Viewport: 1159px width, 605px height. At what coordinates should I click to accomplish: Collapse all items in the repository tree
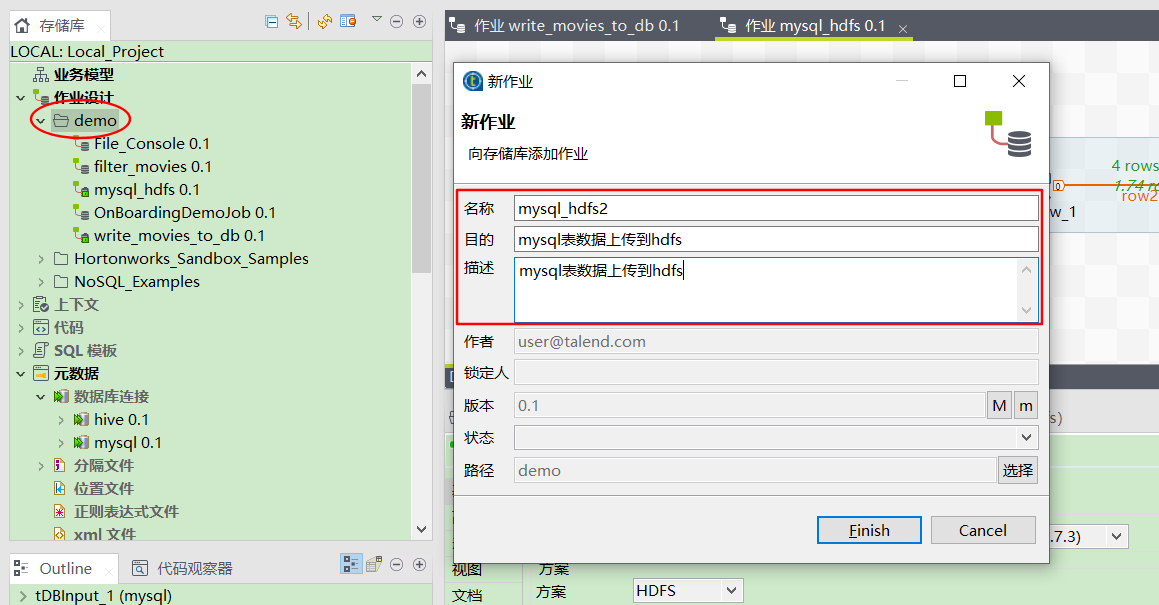(x=271, y=22)
